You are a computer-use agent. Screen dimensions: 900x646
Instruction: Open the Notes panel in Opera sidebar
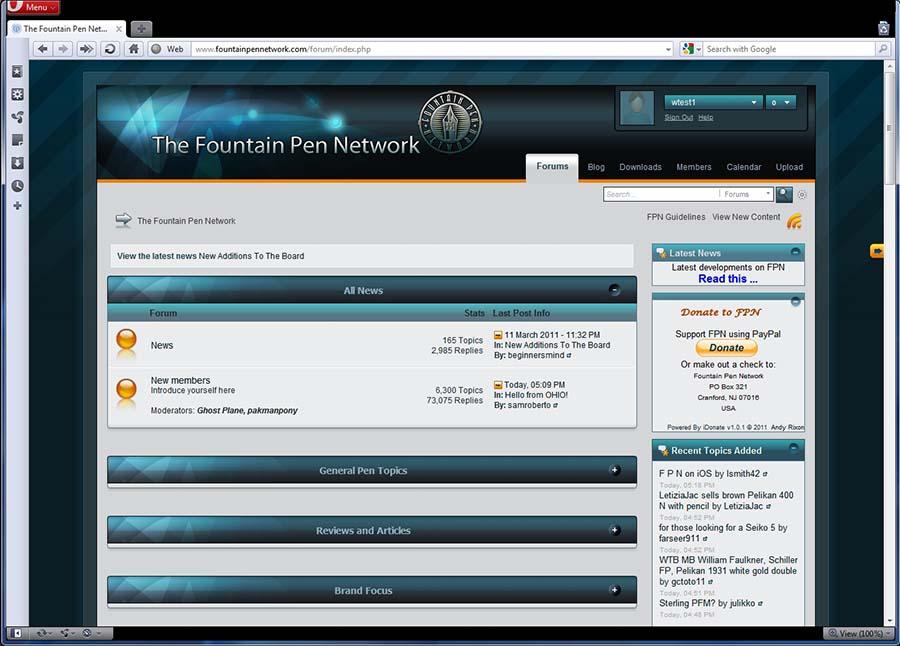click(x=17, y=140)
